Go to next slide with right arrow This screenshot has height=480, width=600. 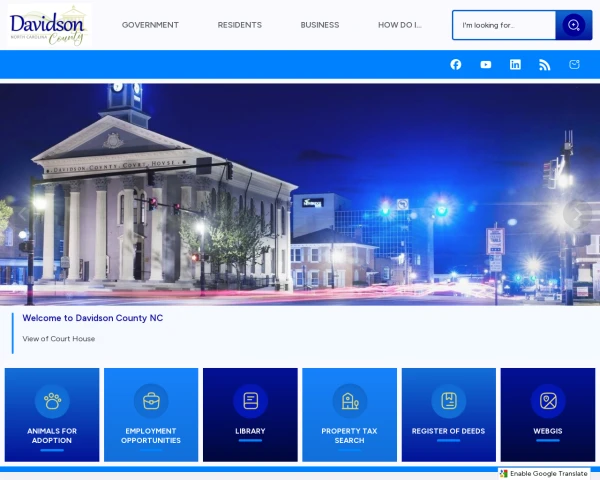576,213
